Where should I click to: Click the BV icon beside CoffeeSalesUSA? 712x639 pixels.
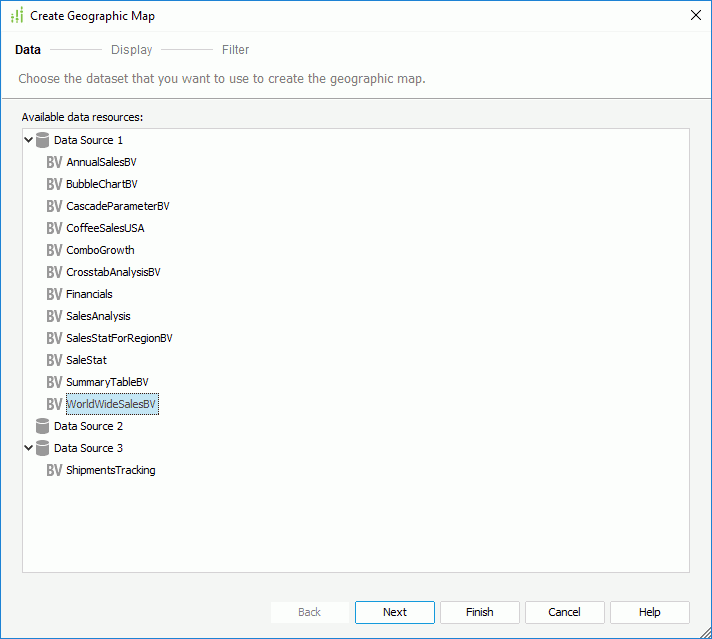(x=54, y=228)
